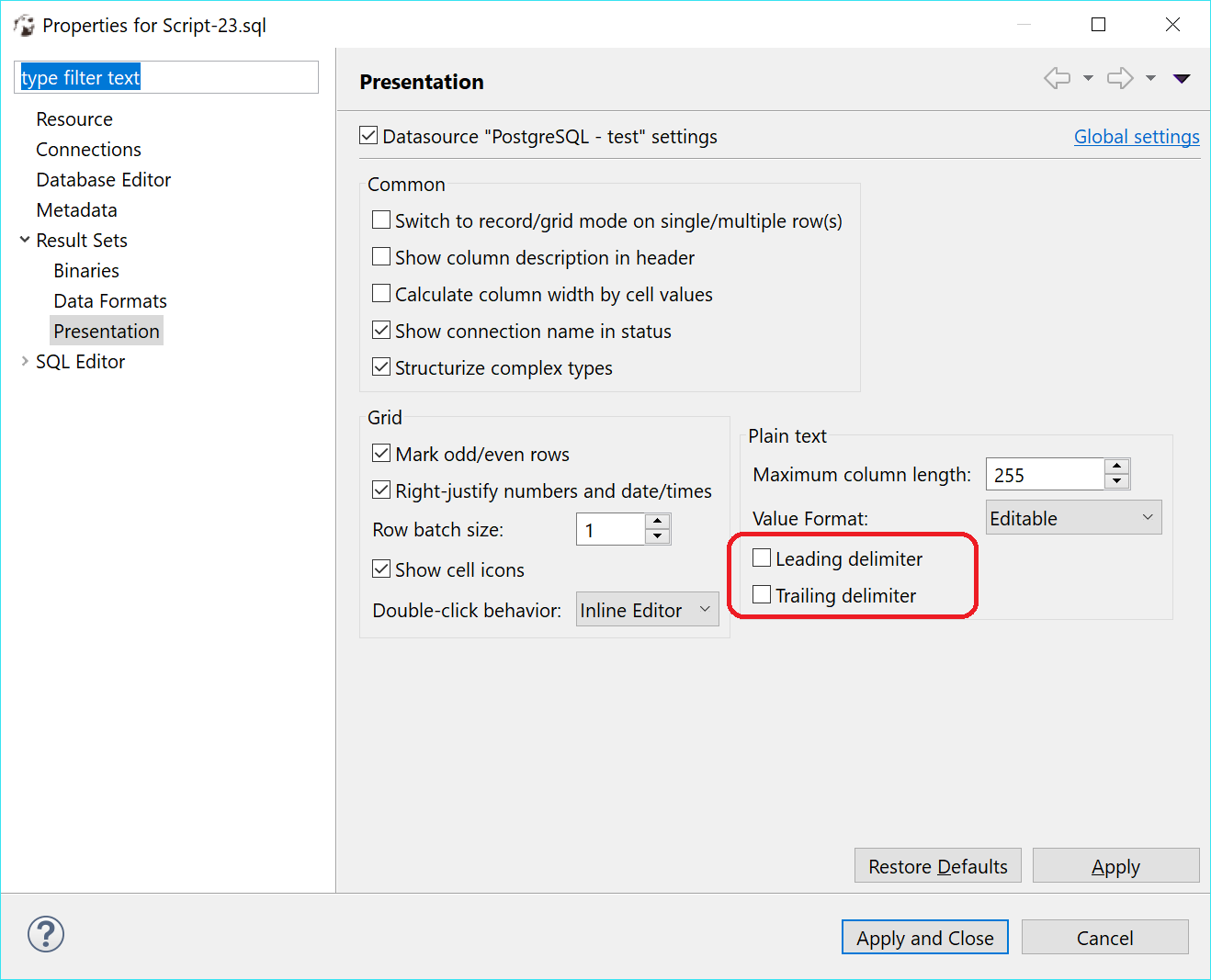
Task: Navigate forward using the right arrow icon
Action: 1120,78
